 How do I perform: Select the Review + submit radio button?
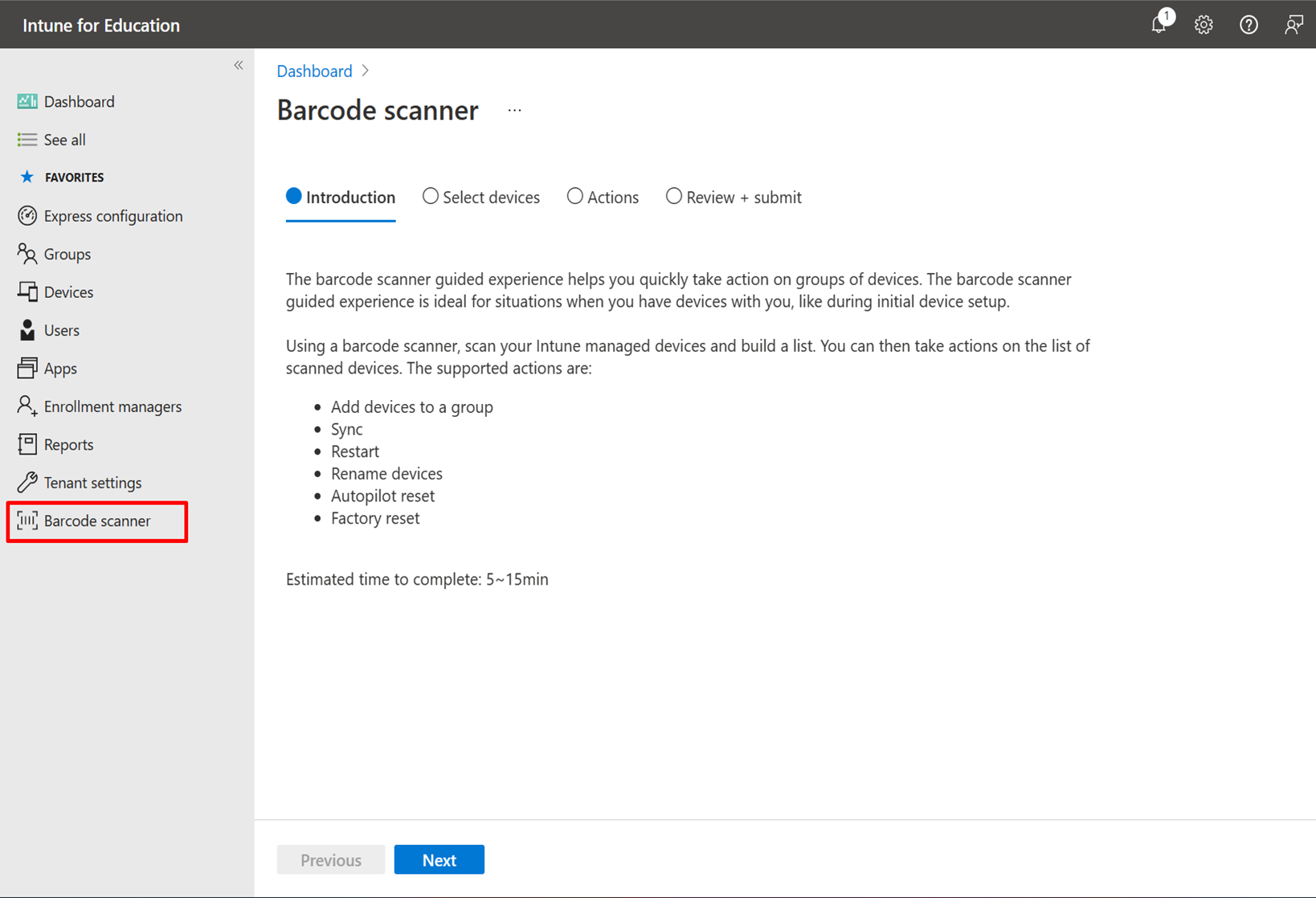pos(674,197)
